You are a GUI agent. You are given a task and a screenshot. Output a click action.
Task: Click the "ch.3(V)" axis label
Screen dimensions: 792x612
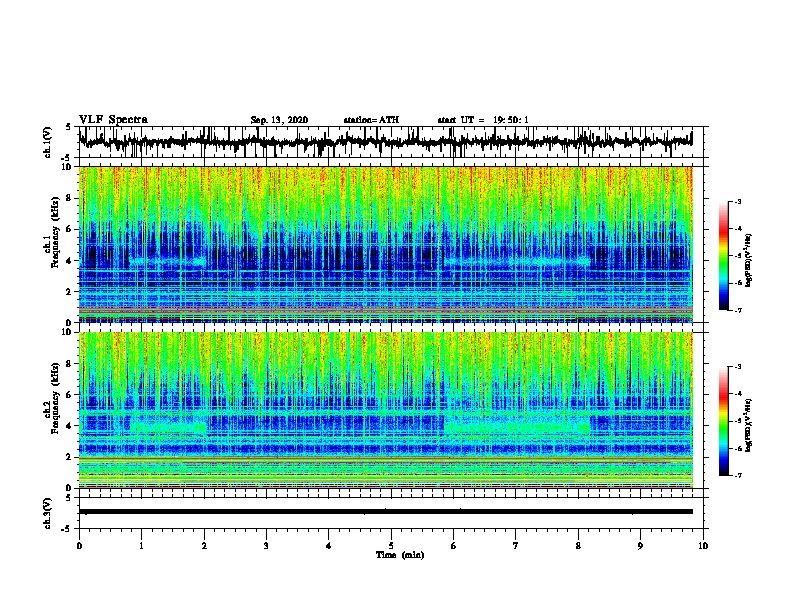[47, 513]
